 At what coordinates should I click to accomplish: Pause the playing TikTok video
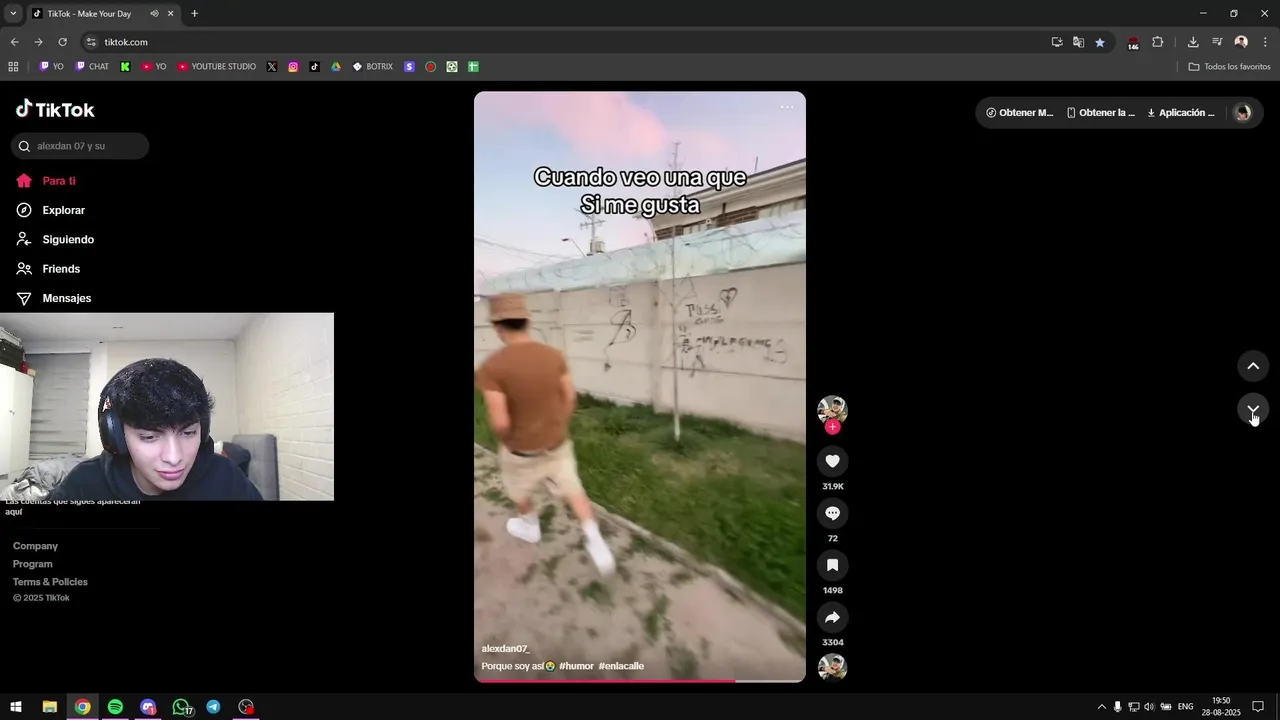click(x=640, y=387)
